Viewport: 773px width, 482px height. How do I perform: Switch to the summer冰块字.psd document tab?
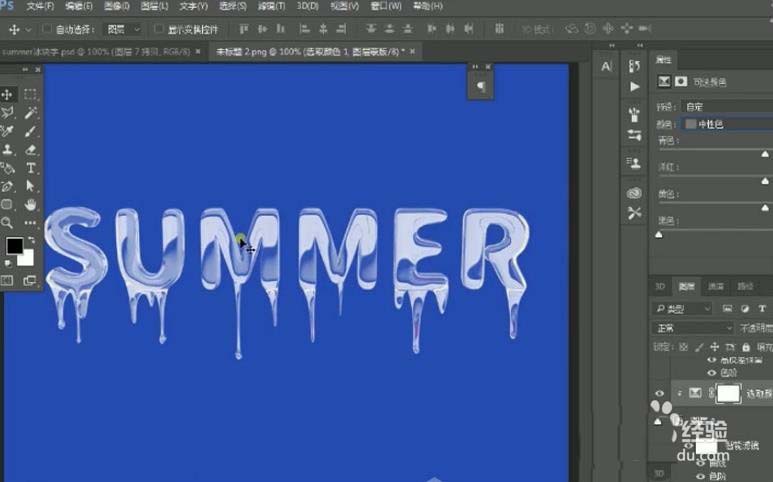[x=98, y=50]
